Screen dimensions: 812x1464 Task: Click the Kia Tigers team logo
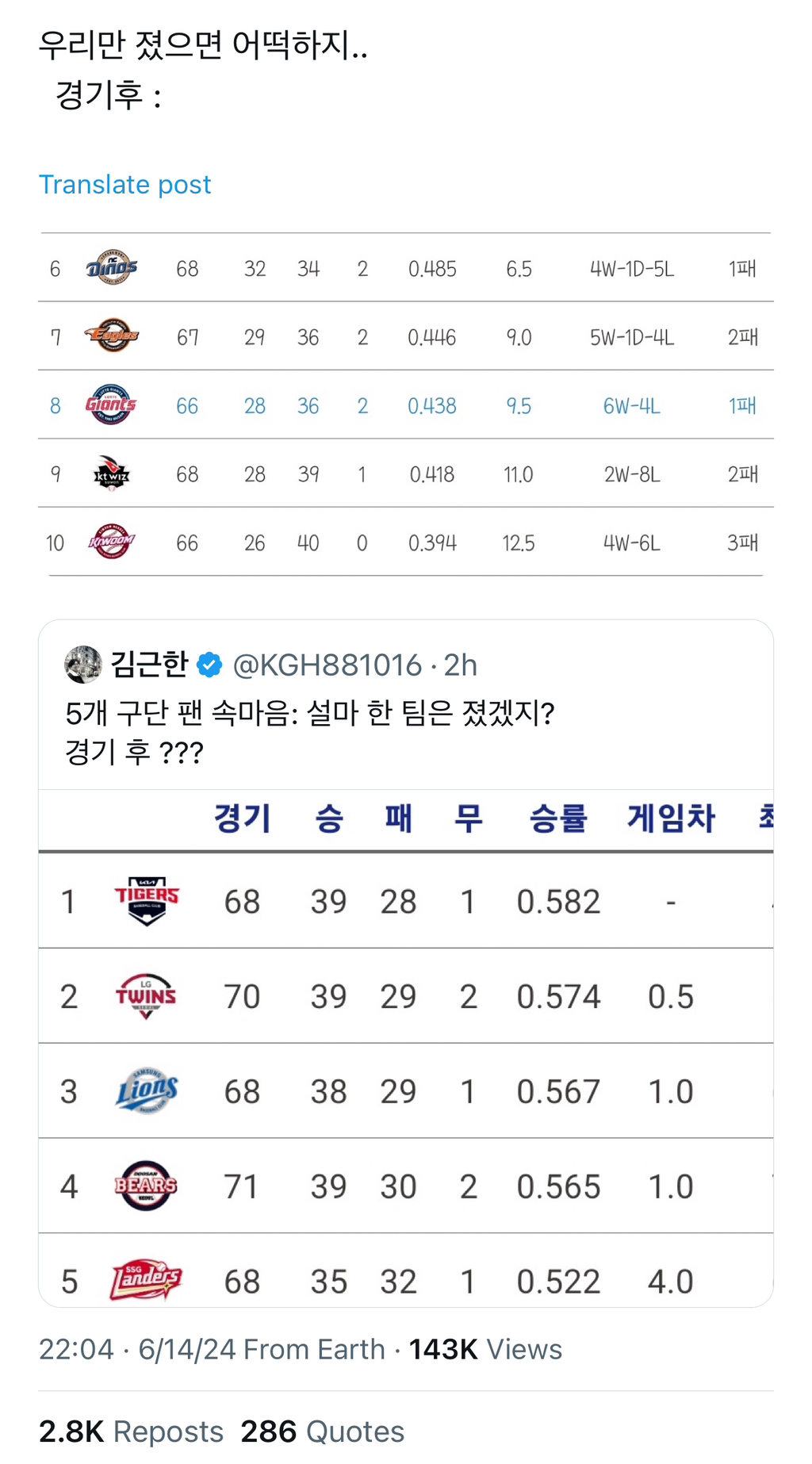point(147,901)
